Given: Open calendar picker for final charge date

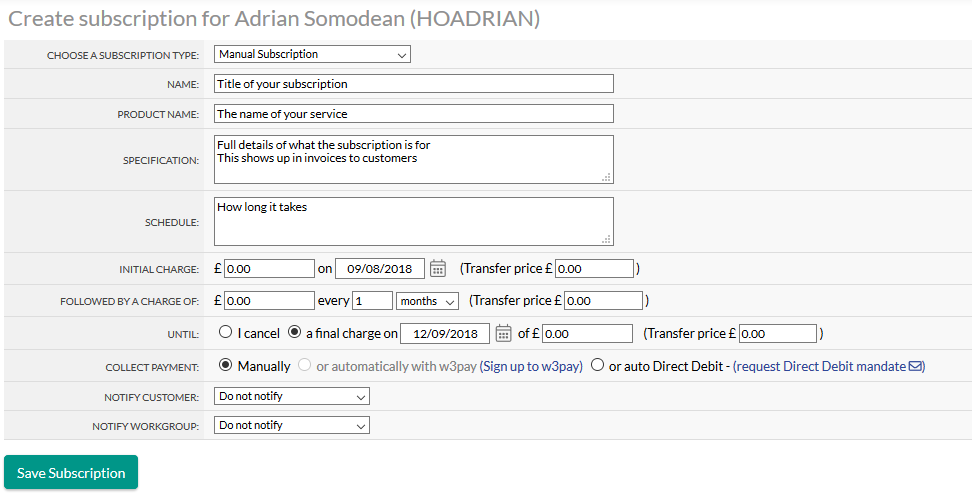Looking at the screenshot, I should coord(503,333).
